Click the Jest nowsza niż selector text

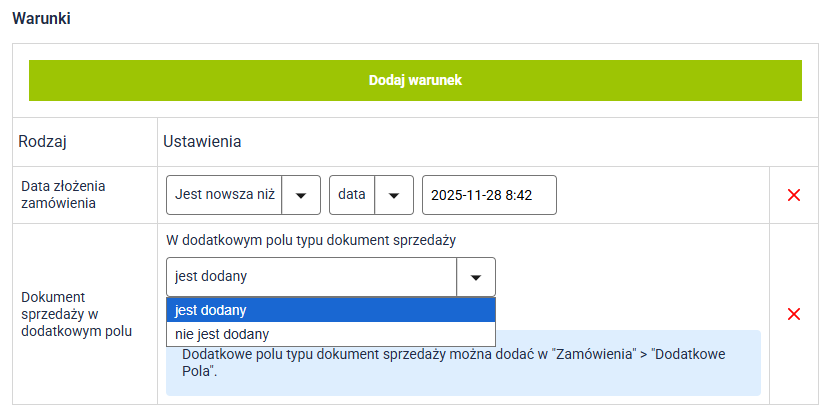[225, 195]
